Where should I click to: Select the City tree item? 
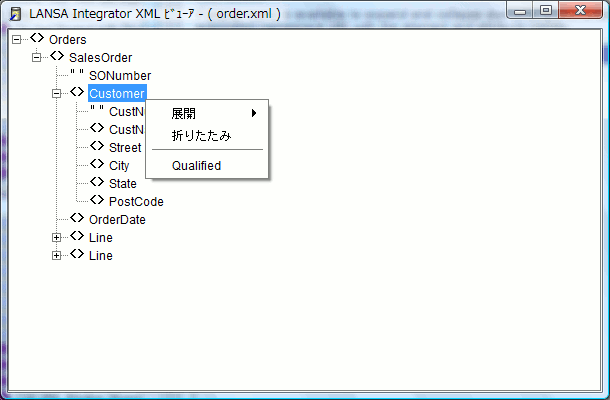[119, 166]
